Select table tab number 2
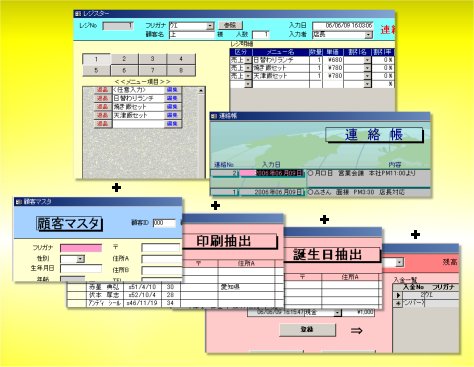 124,59
